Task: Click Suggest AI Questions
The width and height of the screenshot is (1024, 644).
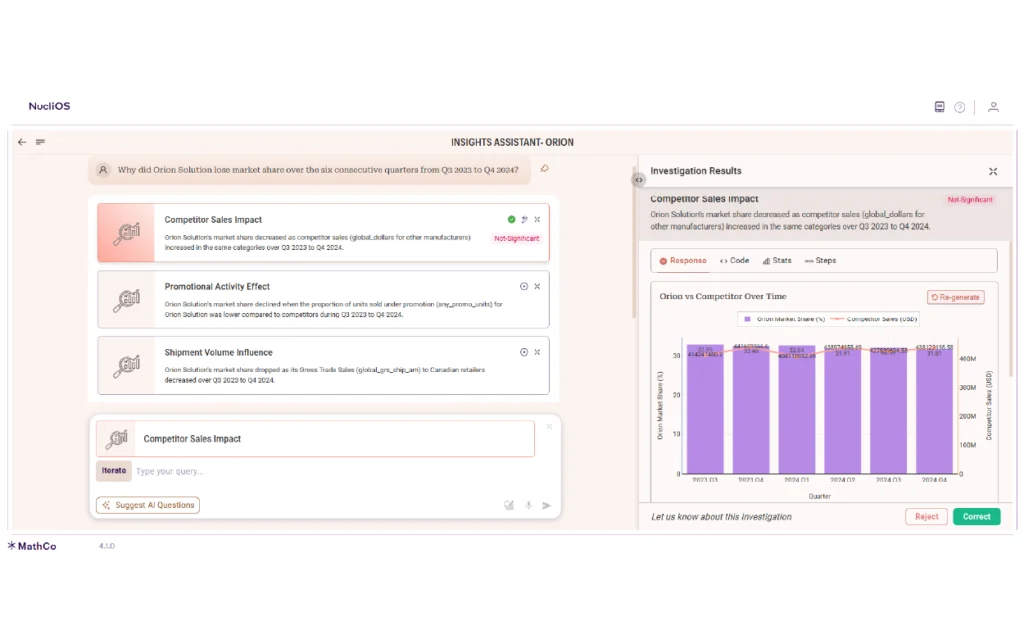Action: pos(148,505)
